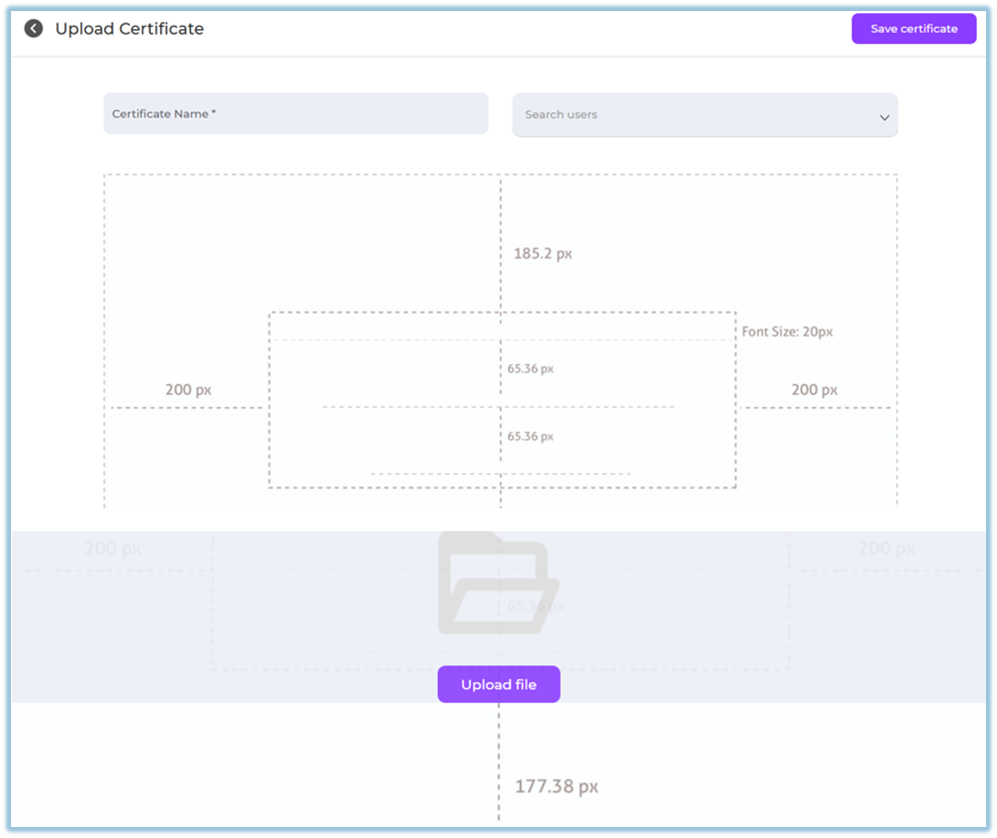Viewport: 997px width, 838px height.
Task: Click the Upload Certificate page title
Action: [x=129, y=29]
